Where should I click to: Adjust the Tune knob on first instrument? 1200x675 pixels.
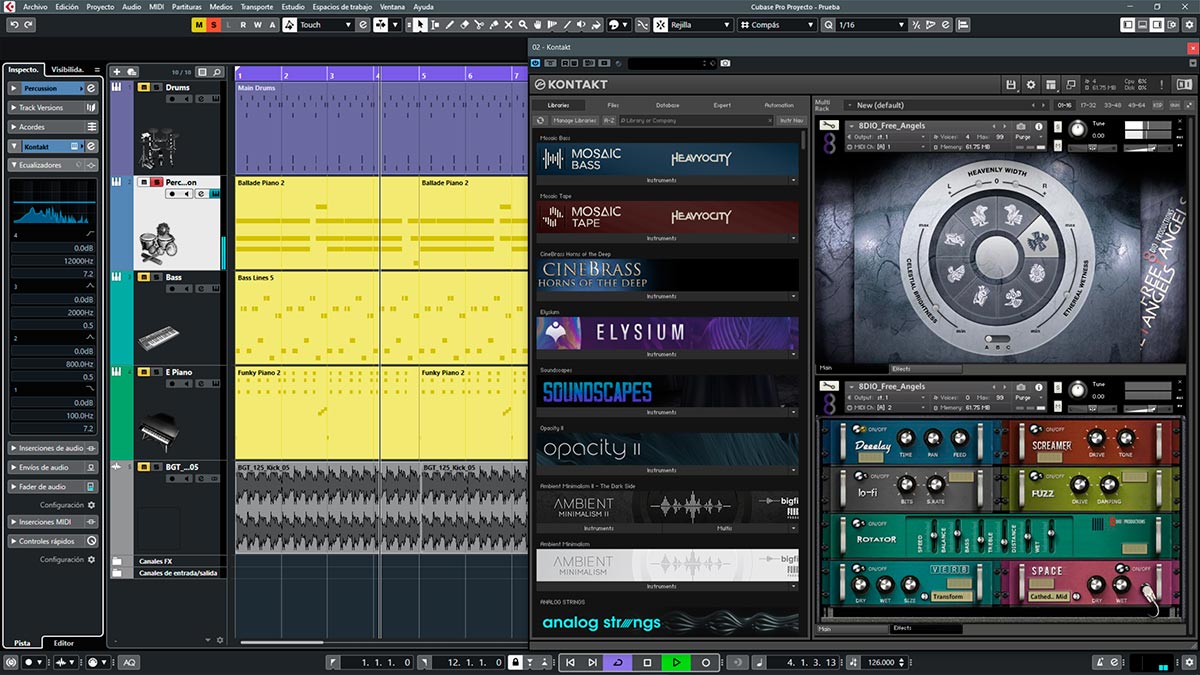pos(1077,129)
